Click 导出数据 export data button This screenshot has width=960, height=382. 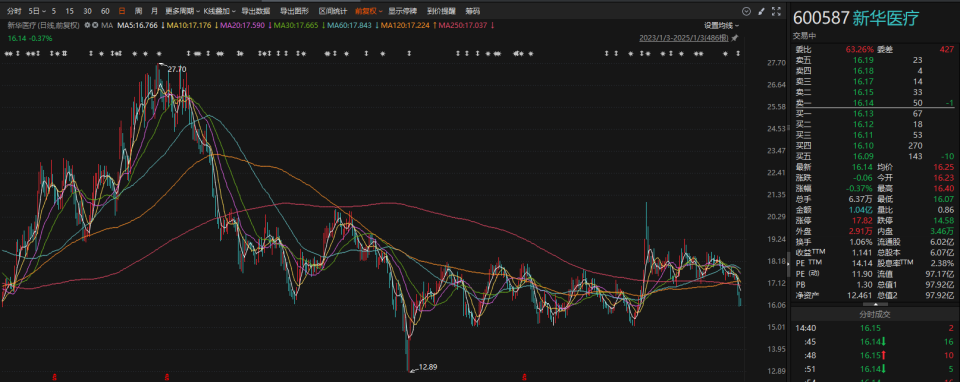click(255, 11)
